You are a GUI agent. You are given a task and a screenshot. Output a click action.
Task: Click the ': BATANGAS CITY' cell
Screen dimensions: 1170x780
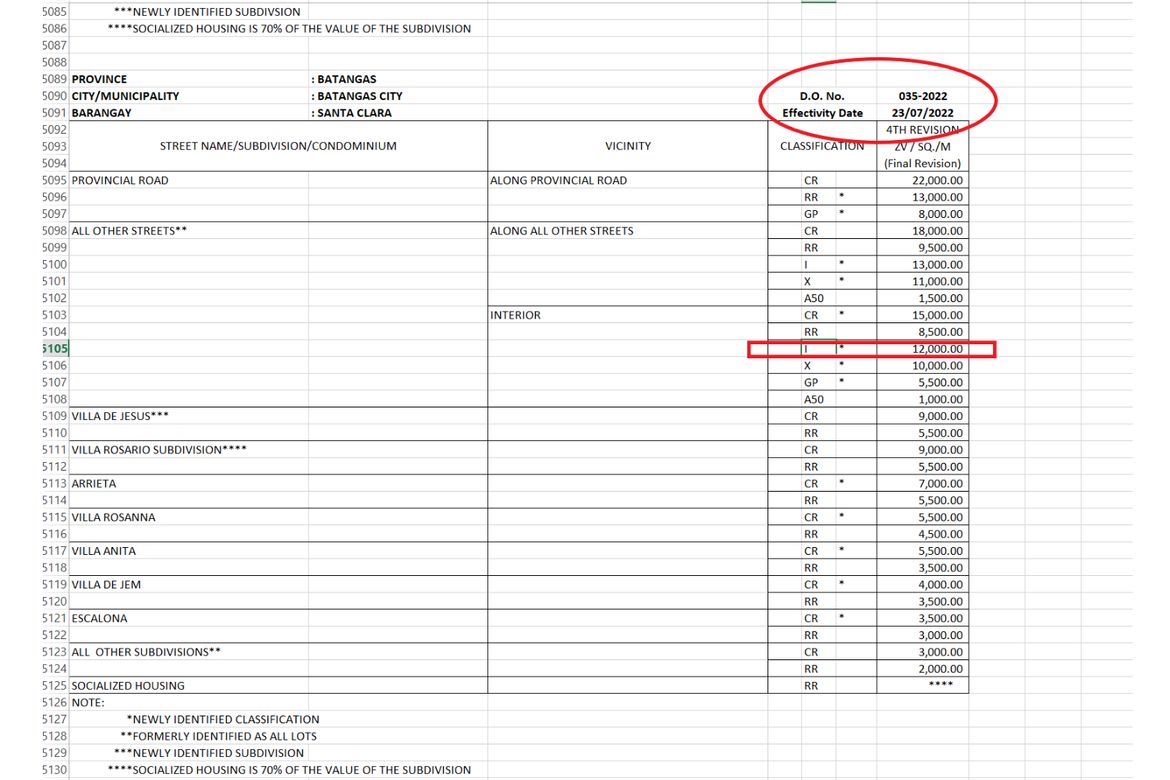tap(357, 96)
